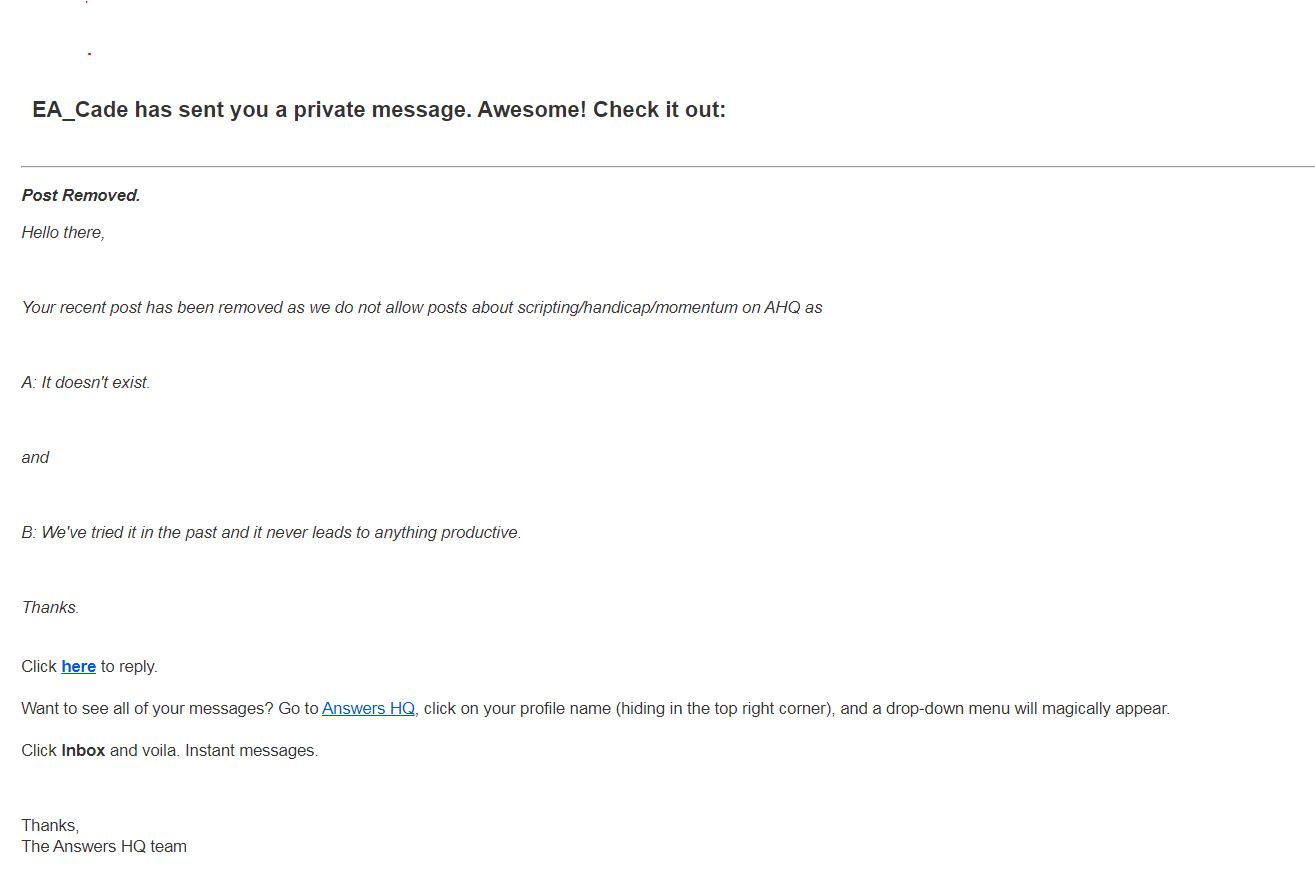Select the bold word "Inbox"
1315x887 pixels.
pos(83,750)
